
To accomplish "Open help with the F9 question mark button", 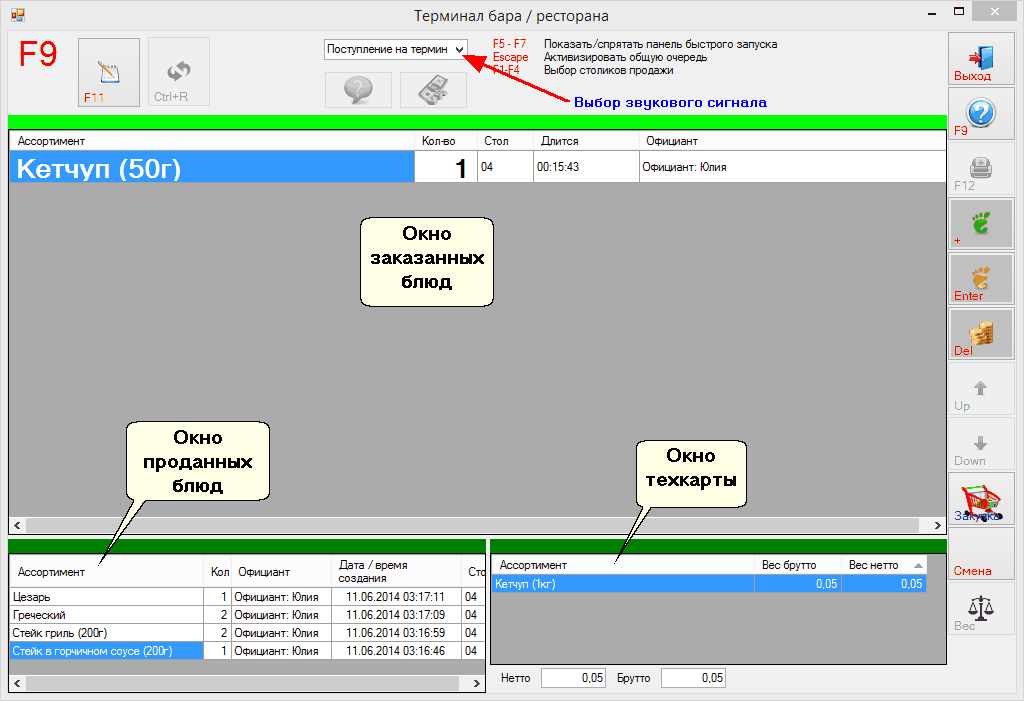I will (981, 113).
